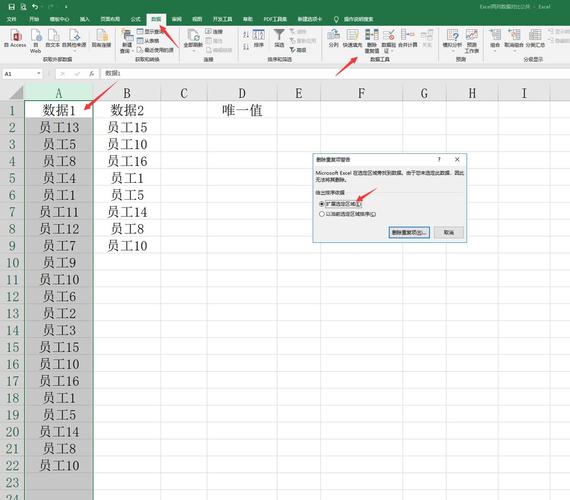Select 'Expand the selection' radio option

[321, 204]
